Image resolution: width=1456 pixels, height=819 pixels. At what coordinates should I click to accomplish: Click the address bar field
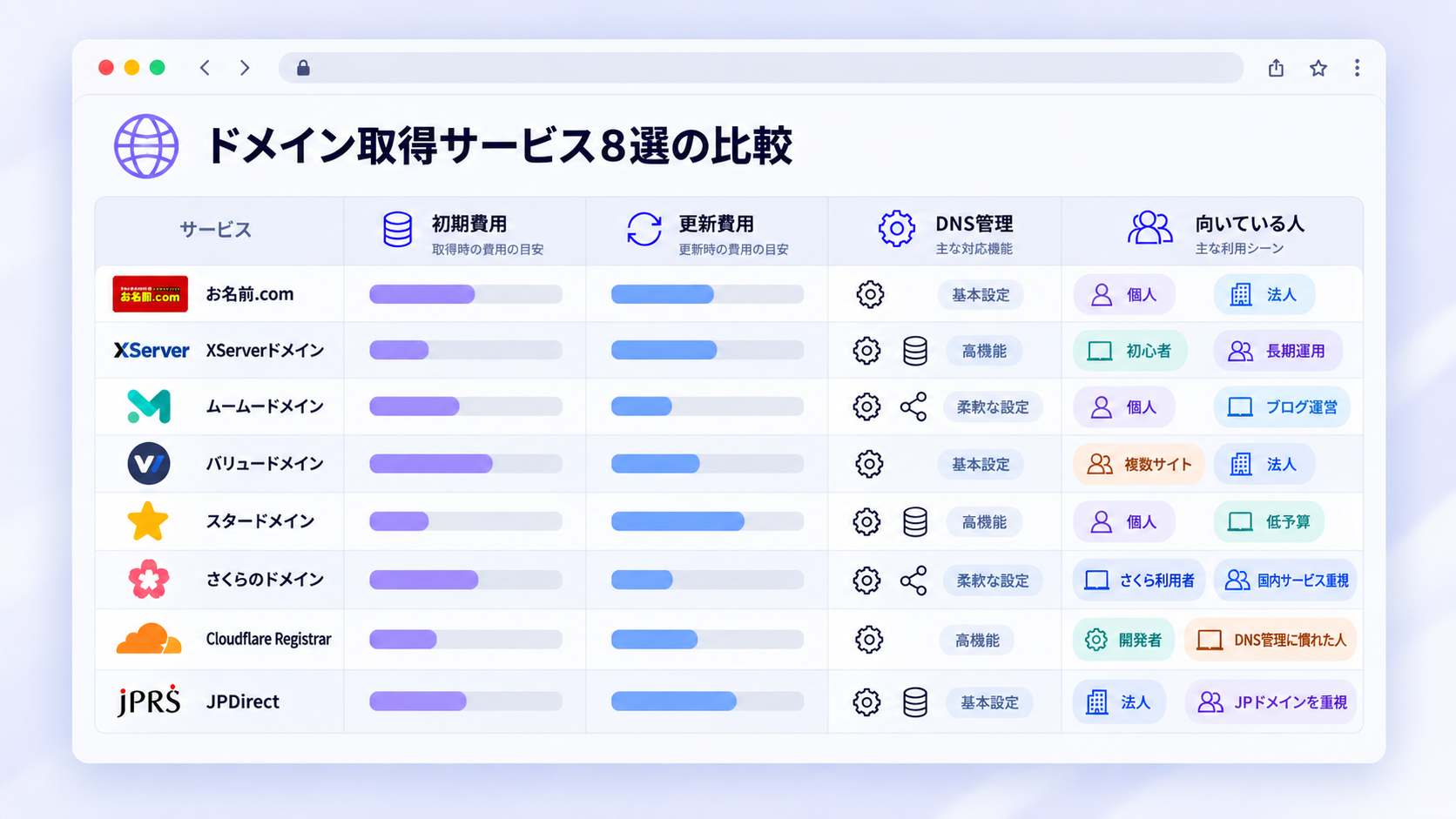click(x=760, y=68)
